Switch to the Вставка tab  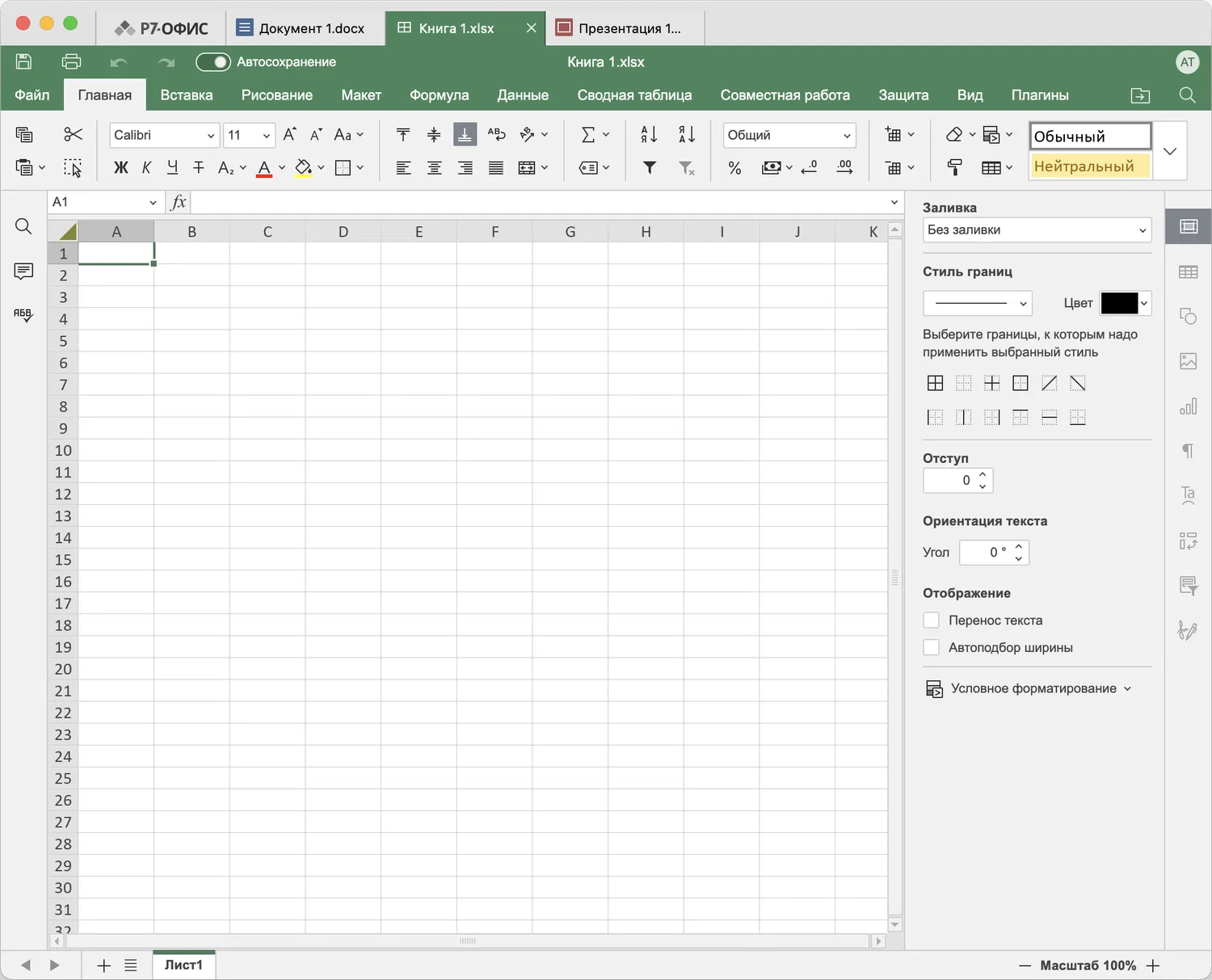click(x=187, y=95)
